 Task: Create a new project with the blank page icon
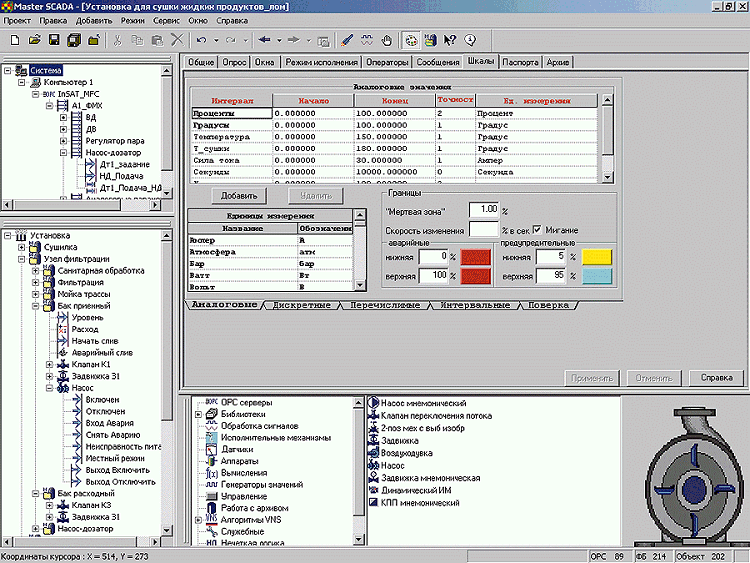pyautogui.click(x=15, y=40)
